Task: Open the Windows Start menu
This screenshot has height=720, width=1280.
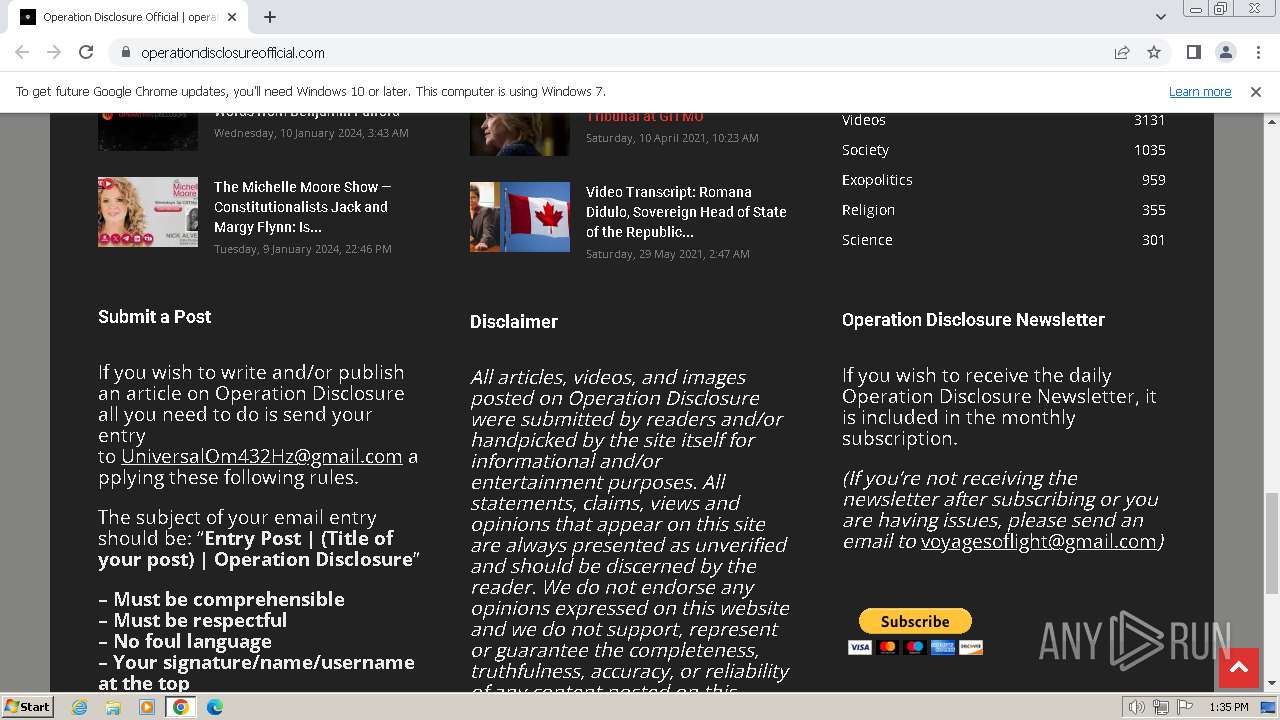Action: point(28,706)
